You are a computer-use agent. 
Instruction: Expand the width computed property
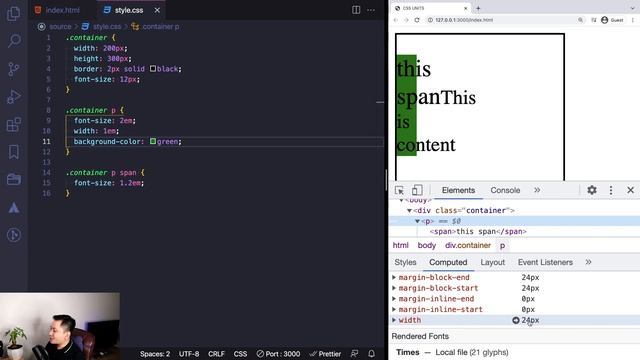pyautogui.click(x=394, y=320)
